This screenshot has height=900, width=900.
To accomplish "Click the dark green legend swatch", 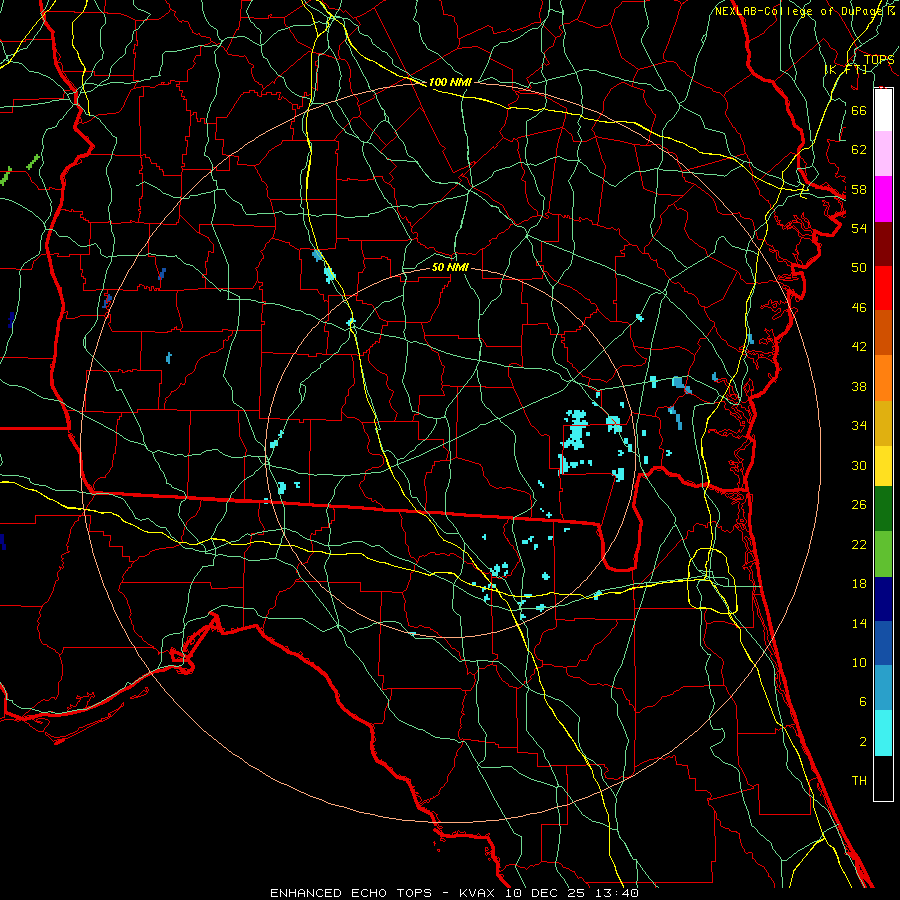I will [x=883, y=509].
